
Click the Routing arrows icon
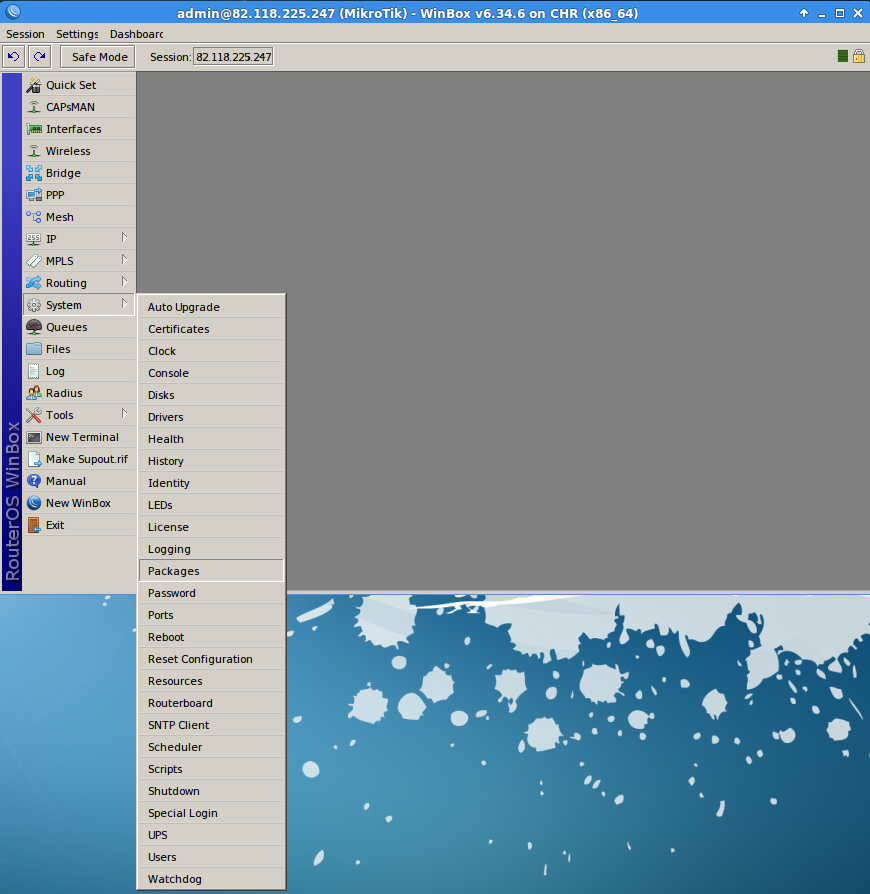[x=34, y=283]
